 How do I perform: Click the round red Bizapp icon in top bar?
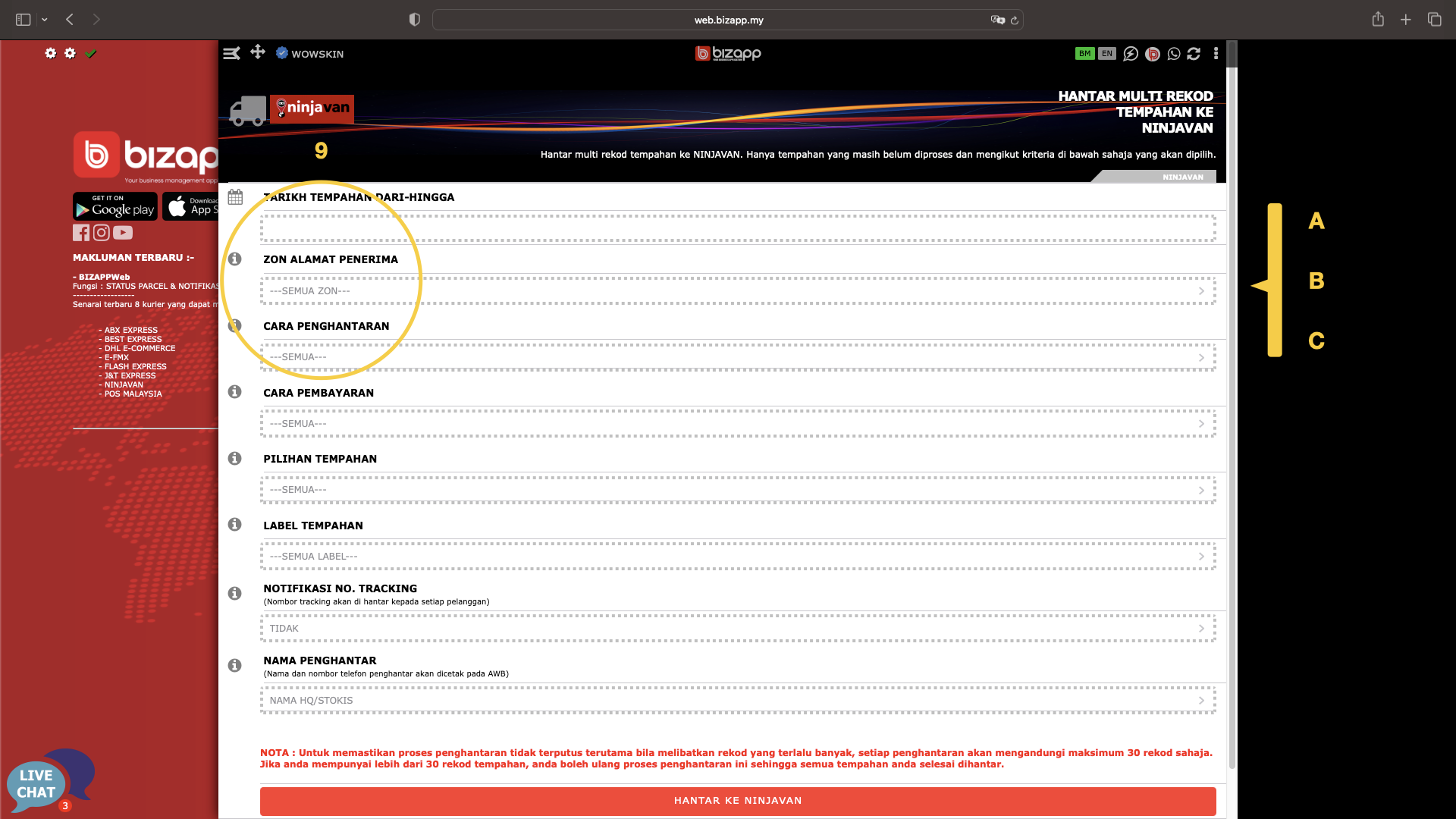(x=1153, y=54)
